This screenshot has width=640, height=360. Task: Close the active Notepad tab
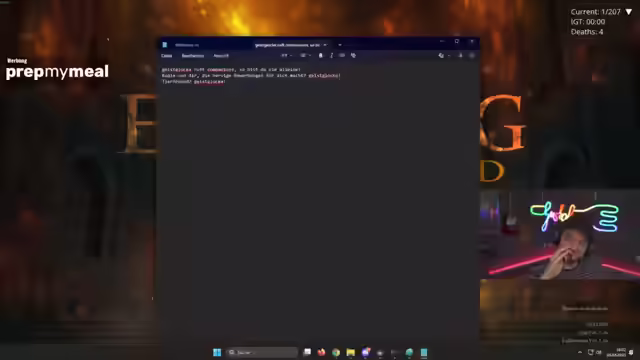325,45
